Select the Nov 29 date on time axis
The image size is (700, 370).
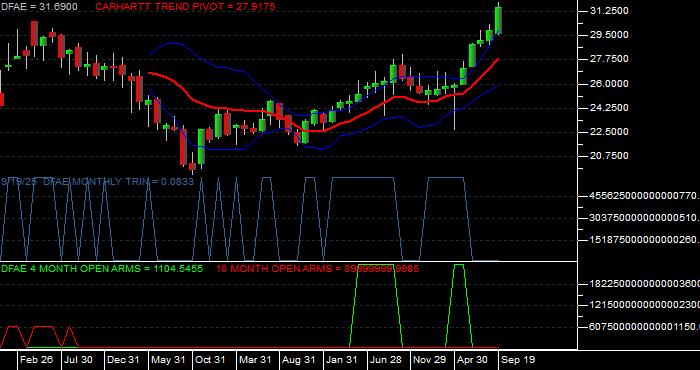pyautogui.click(x=429, y=360)
